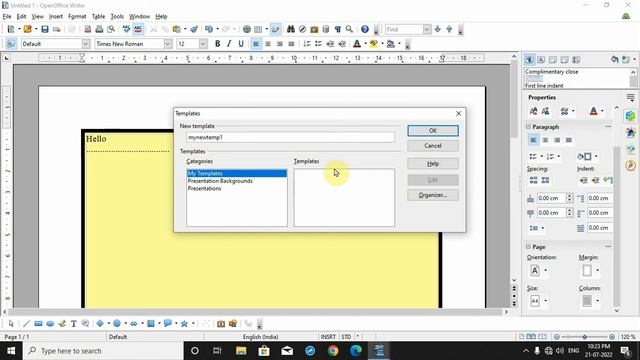Toggle the Show Draw Functions icon
This screenshot has height=360, width=640.
(276, 29)
